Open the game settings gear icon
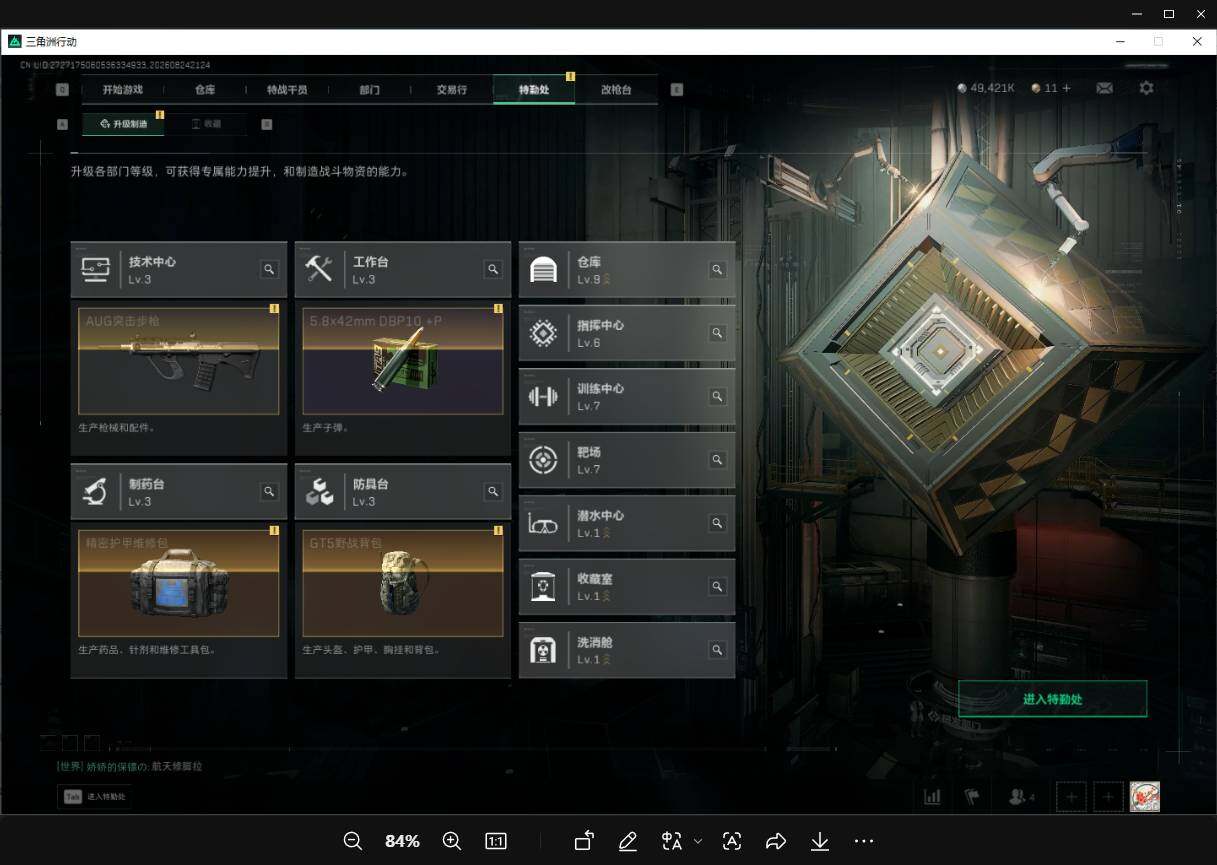 click(x=1146, y=88)
